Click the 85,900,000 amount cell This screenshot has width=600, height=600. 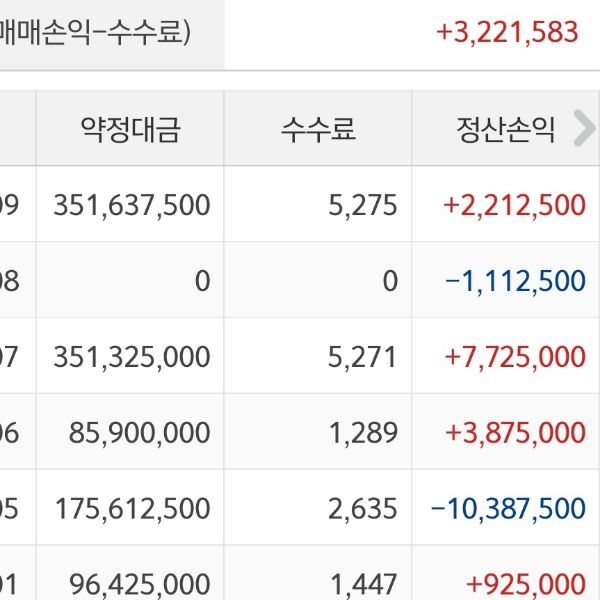point(140,433)
